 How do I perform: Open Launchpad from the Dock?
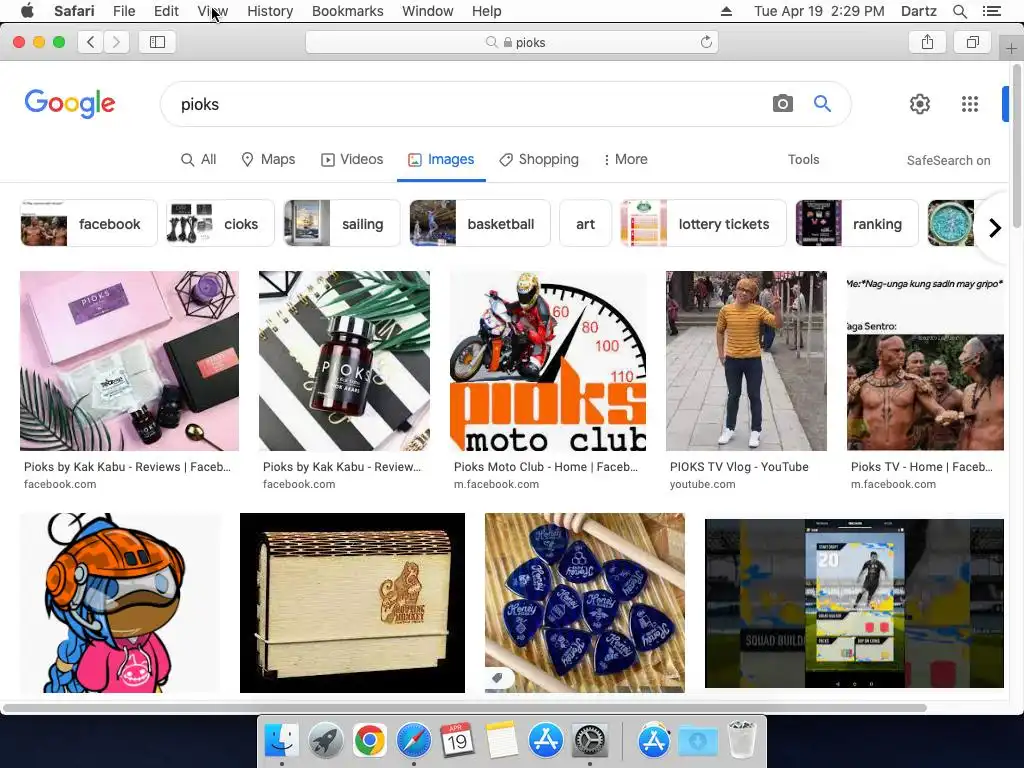(x=325, y=741)
